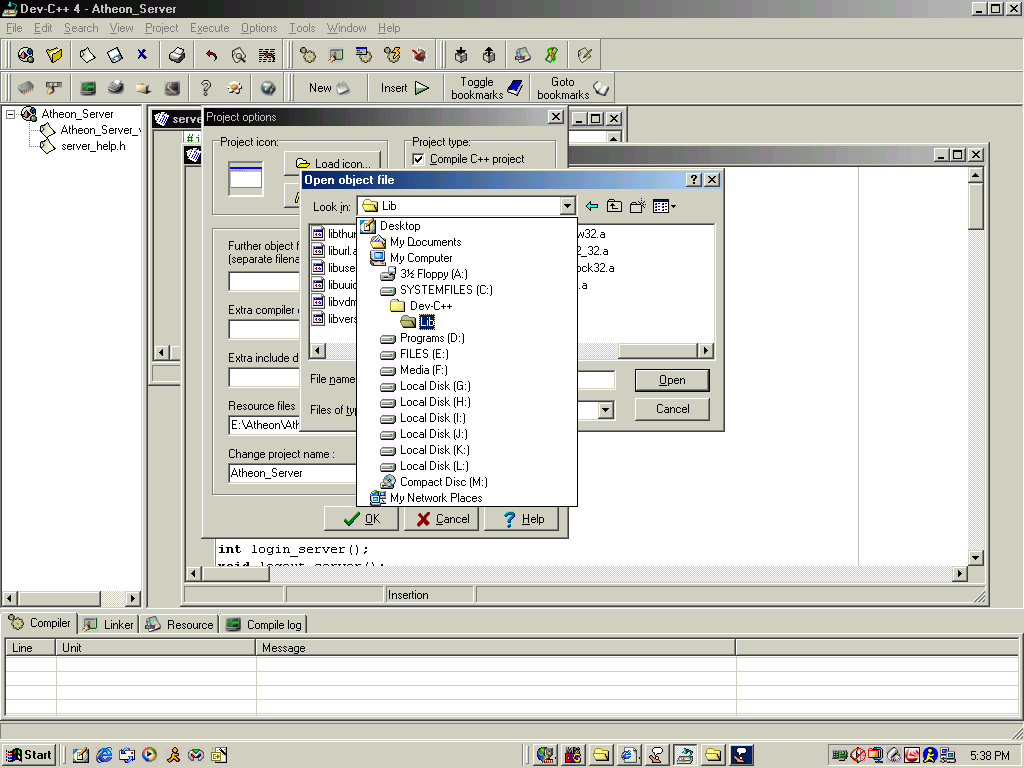Click the question mark help toolbar icon
Viewport: 1024px width, 768px height.
coord(206,88)
